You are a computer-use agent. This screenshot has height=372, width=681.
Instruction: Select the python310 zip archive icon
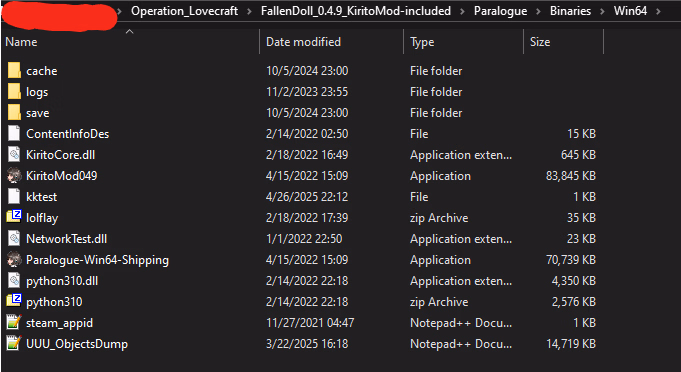tap(14, 302)
